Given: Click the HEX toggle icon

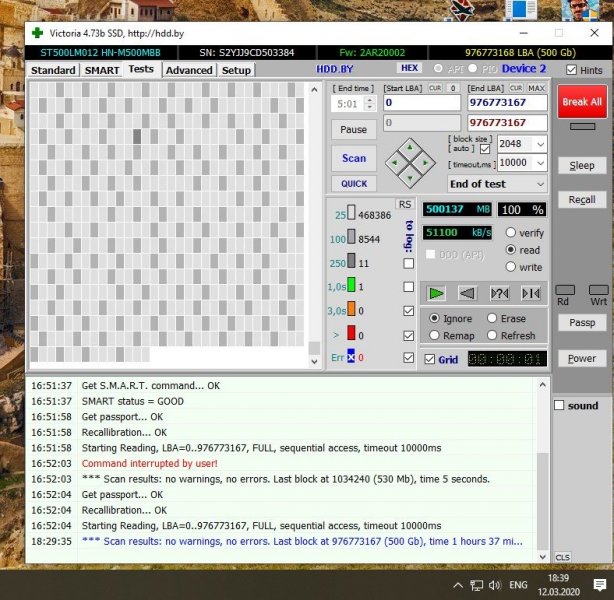Looking at the screenshot, I should [x=409, y=69].
